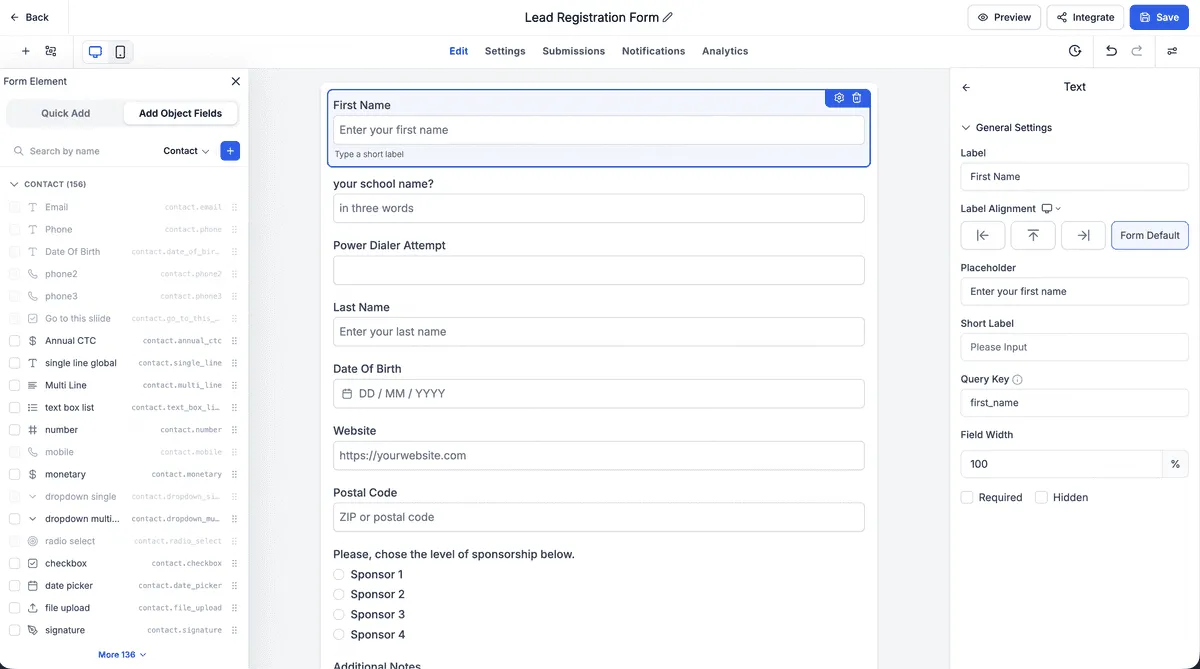This screenshot has height=669, width=1200.
Task: Delete First Name field with trash icon
Action: point(857,98)
